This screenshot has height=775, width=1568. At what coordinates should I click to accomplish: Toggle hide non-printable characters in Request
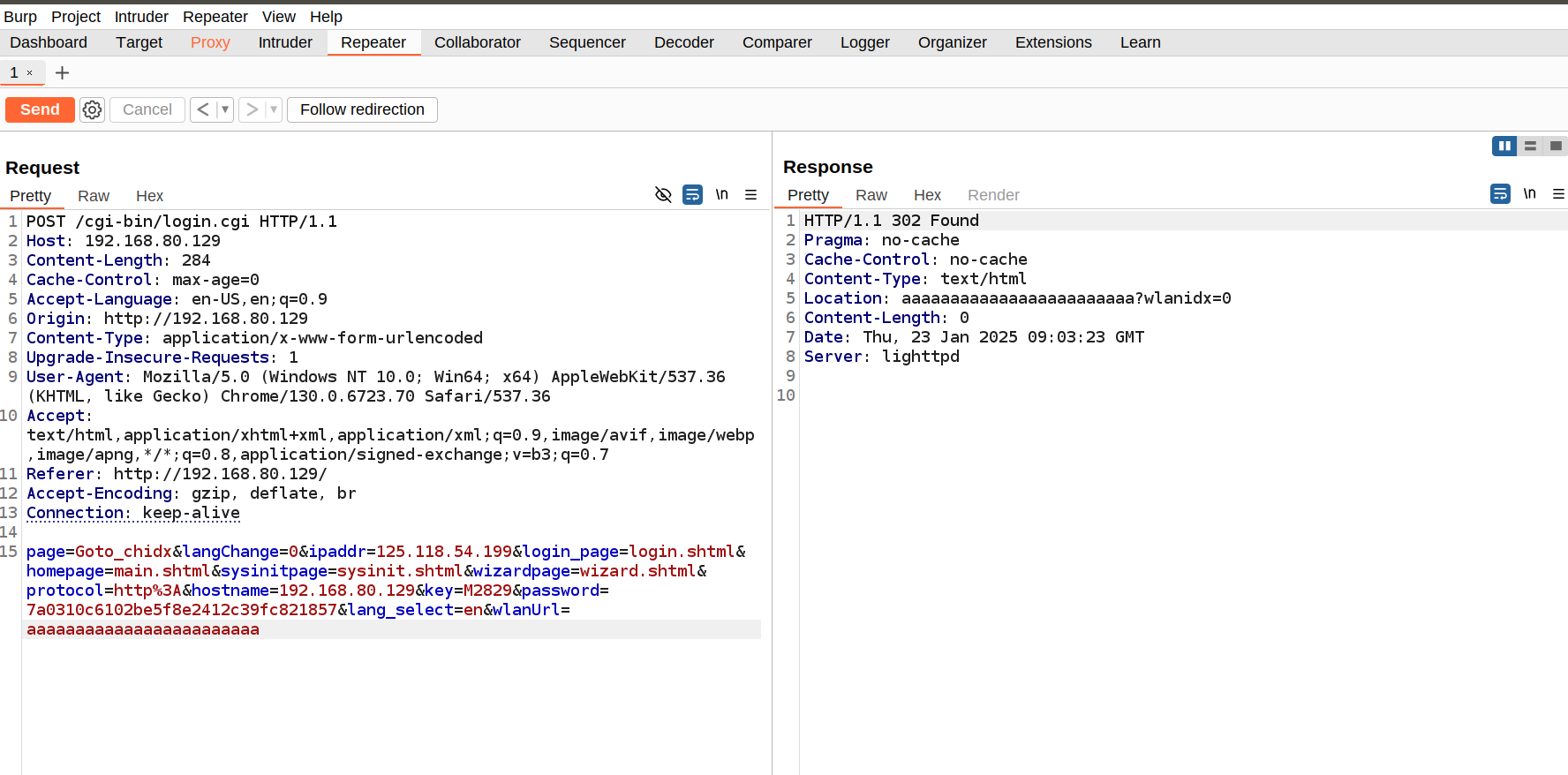pos(663,194)
